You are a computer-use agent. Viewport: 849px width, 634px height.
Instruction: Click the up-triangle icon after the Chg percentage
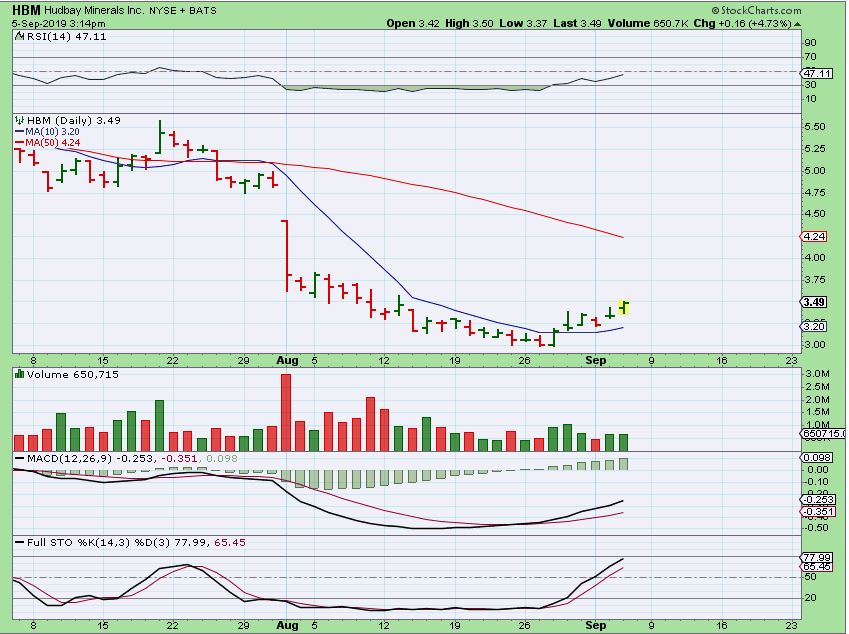point(798,24)
